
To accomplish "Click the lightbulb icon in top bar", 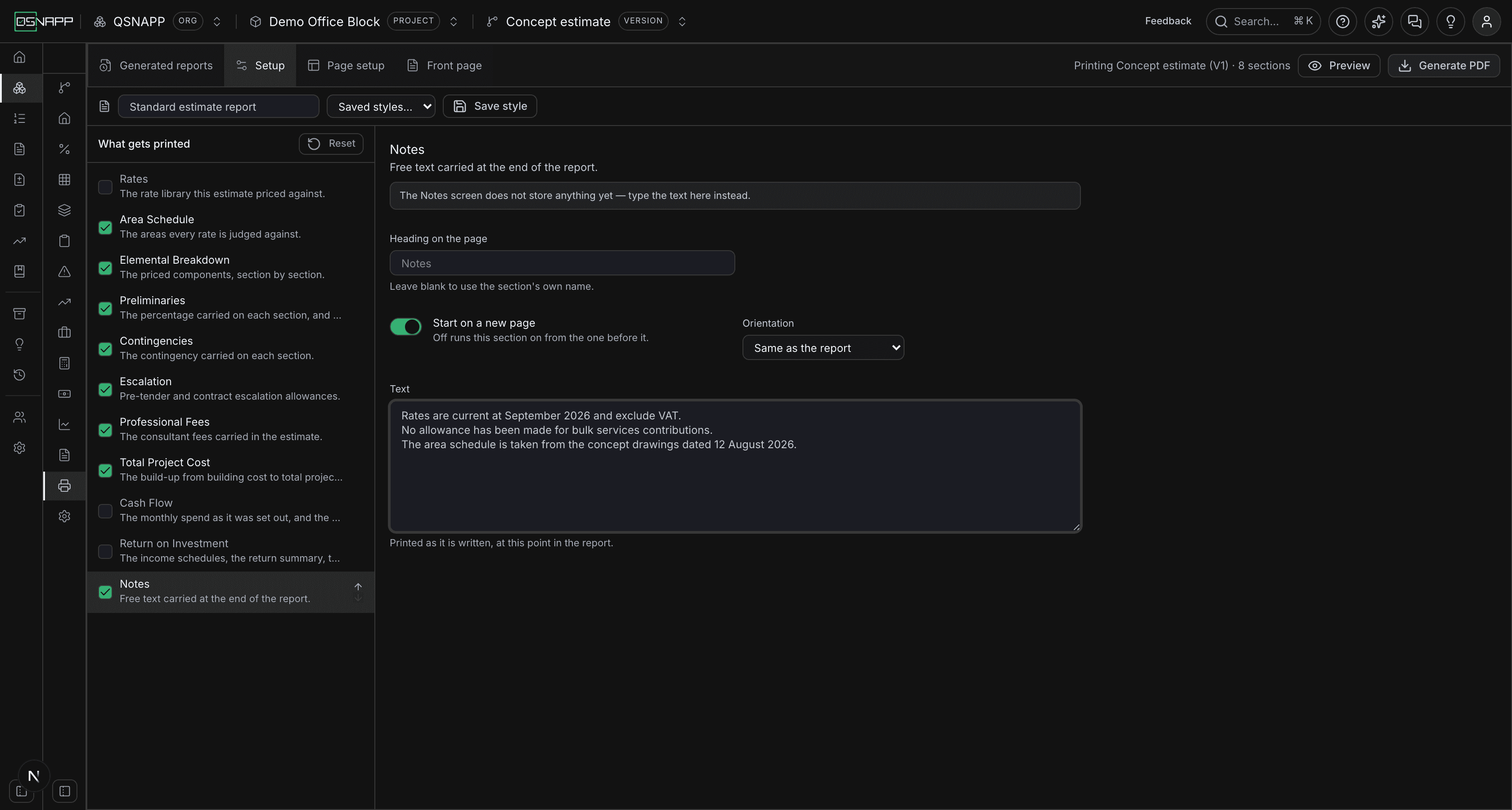I will coord(1450,22).
